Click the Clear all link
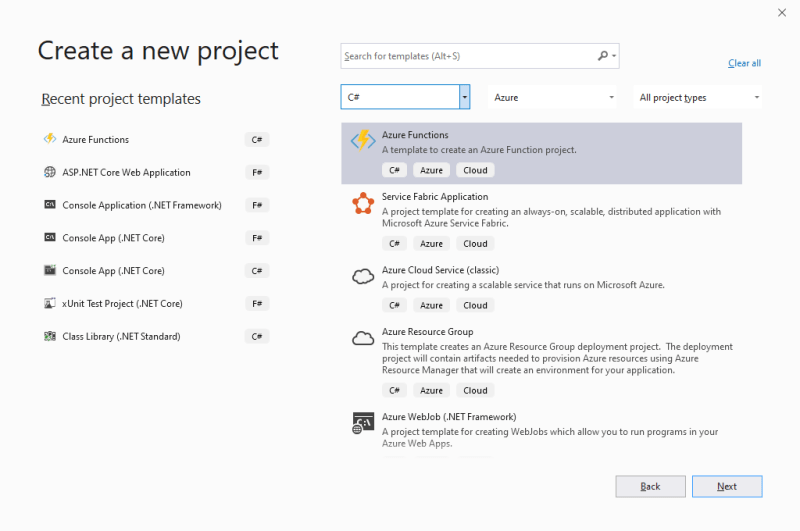The image size is (800, 531). (x=744, y=63)
